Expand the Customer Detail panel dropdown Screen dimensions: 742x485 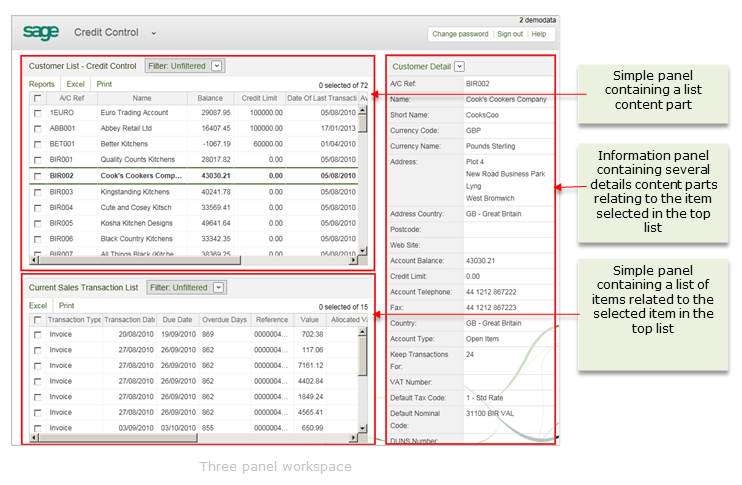pos(459,66)
